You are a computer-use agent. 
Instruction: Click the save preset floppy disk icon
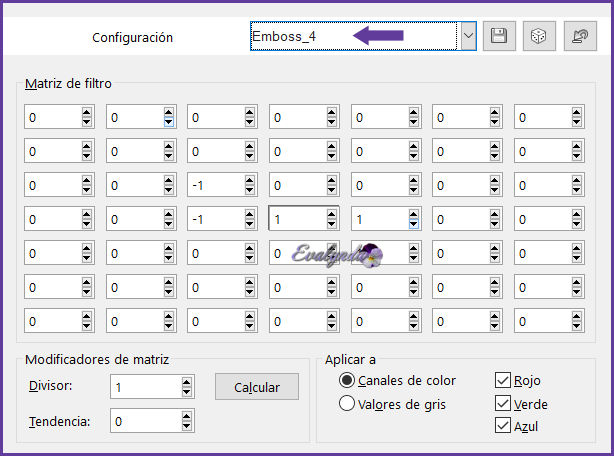(498, 36)
